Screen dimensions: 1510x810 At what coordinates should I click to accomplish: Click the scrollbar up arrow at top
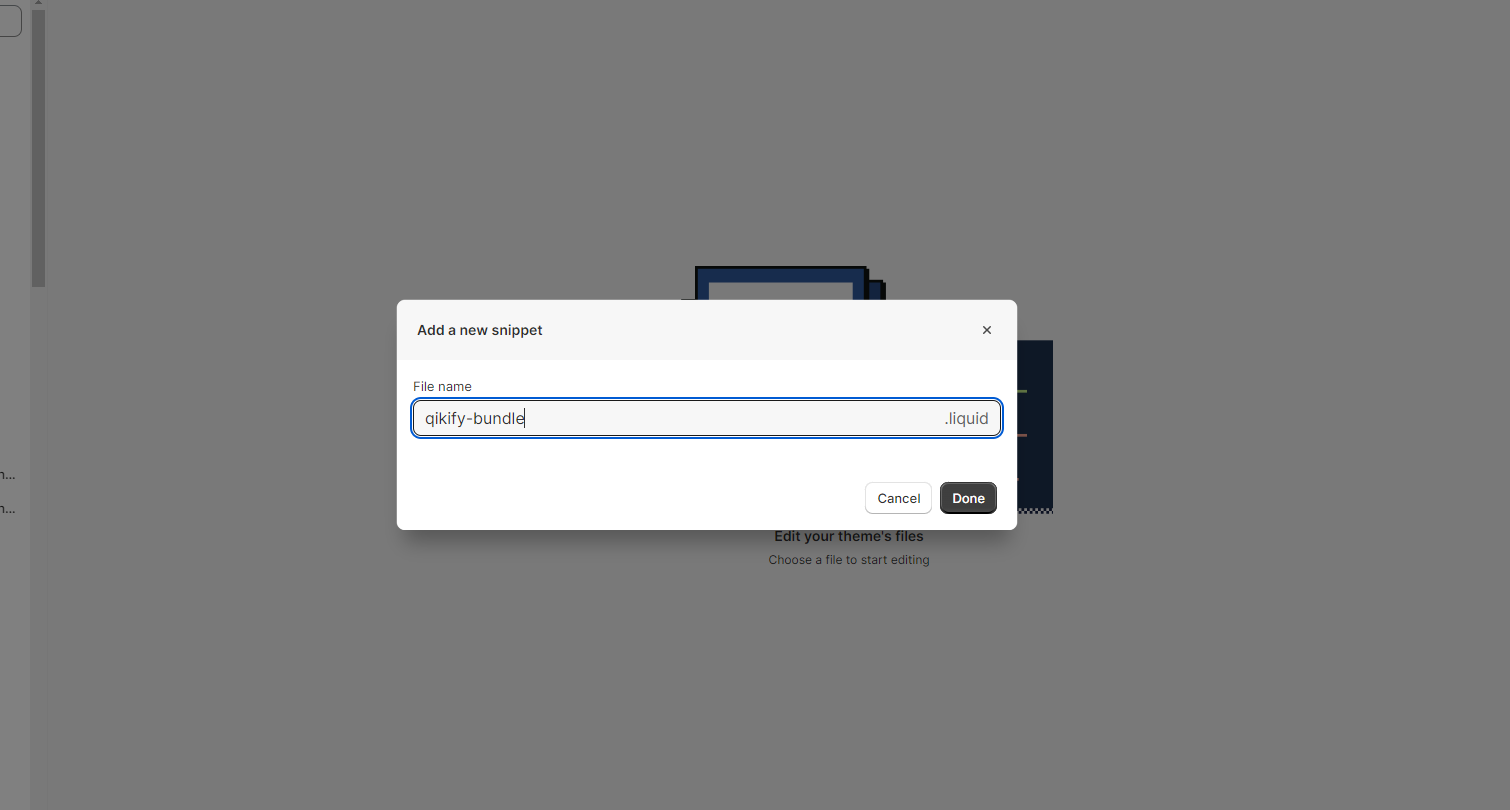click(38, 4)
